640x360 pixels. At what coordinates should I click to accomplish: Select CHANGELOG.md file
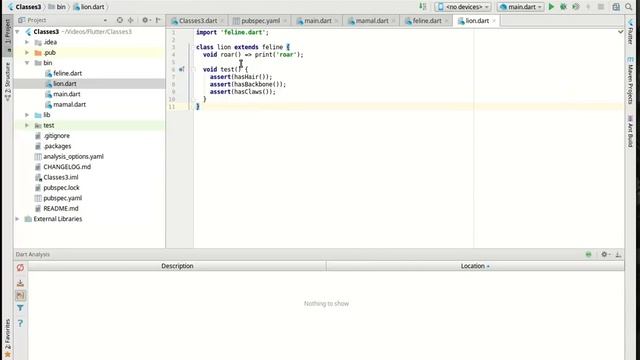[67, 167]
